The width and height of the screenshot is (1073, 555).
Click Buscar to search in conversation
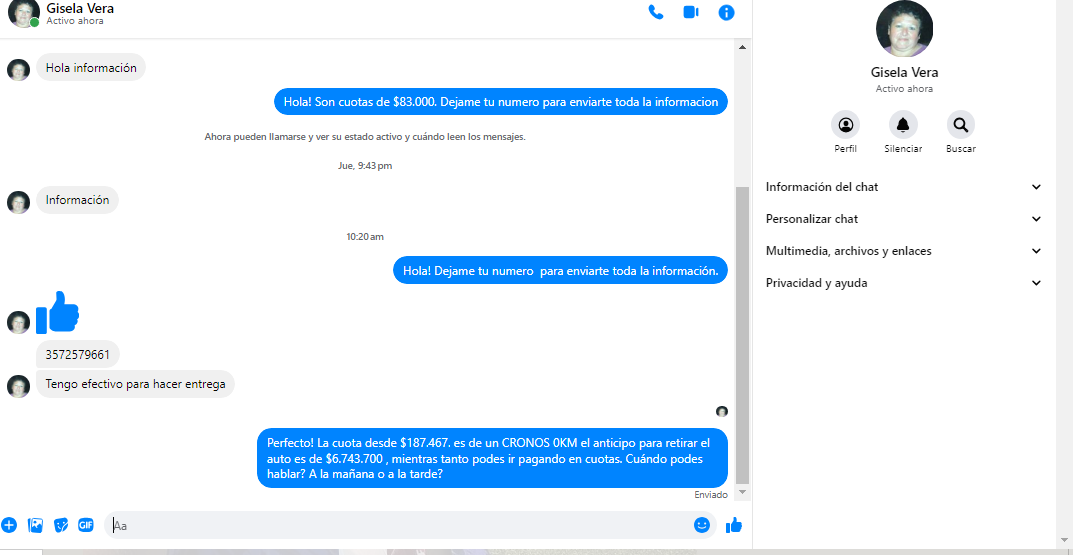click(960, 125)
